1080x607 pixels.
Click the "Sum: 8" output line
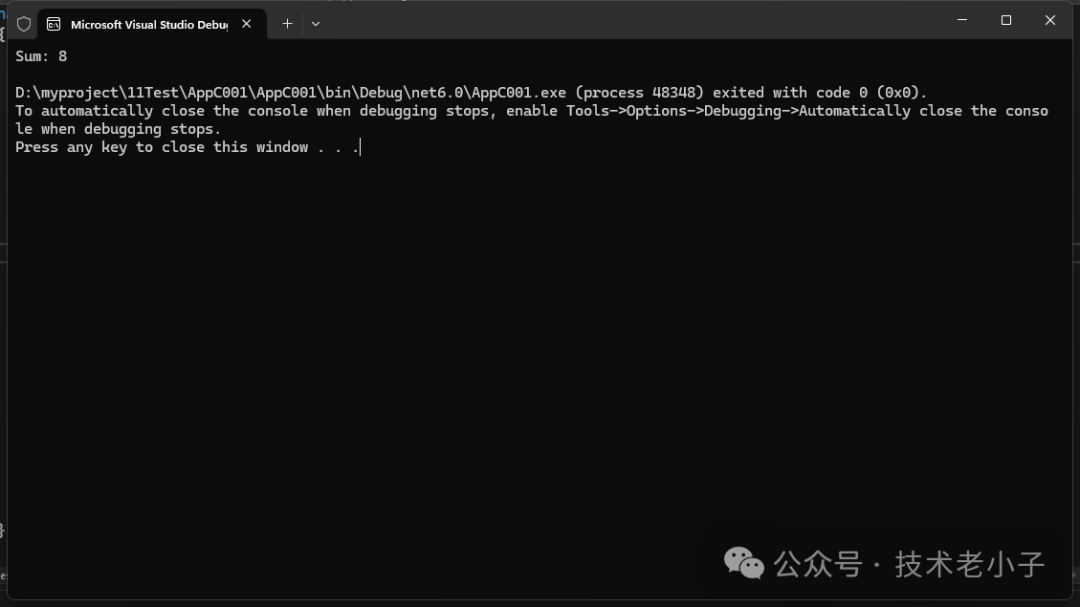pos(41,56)
